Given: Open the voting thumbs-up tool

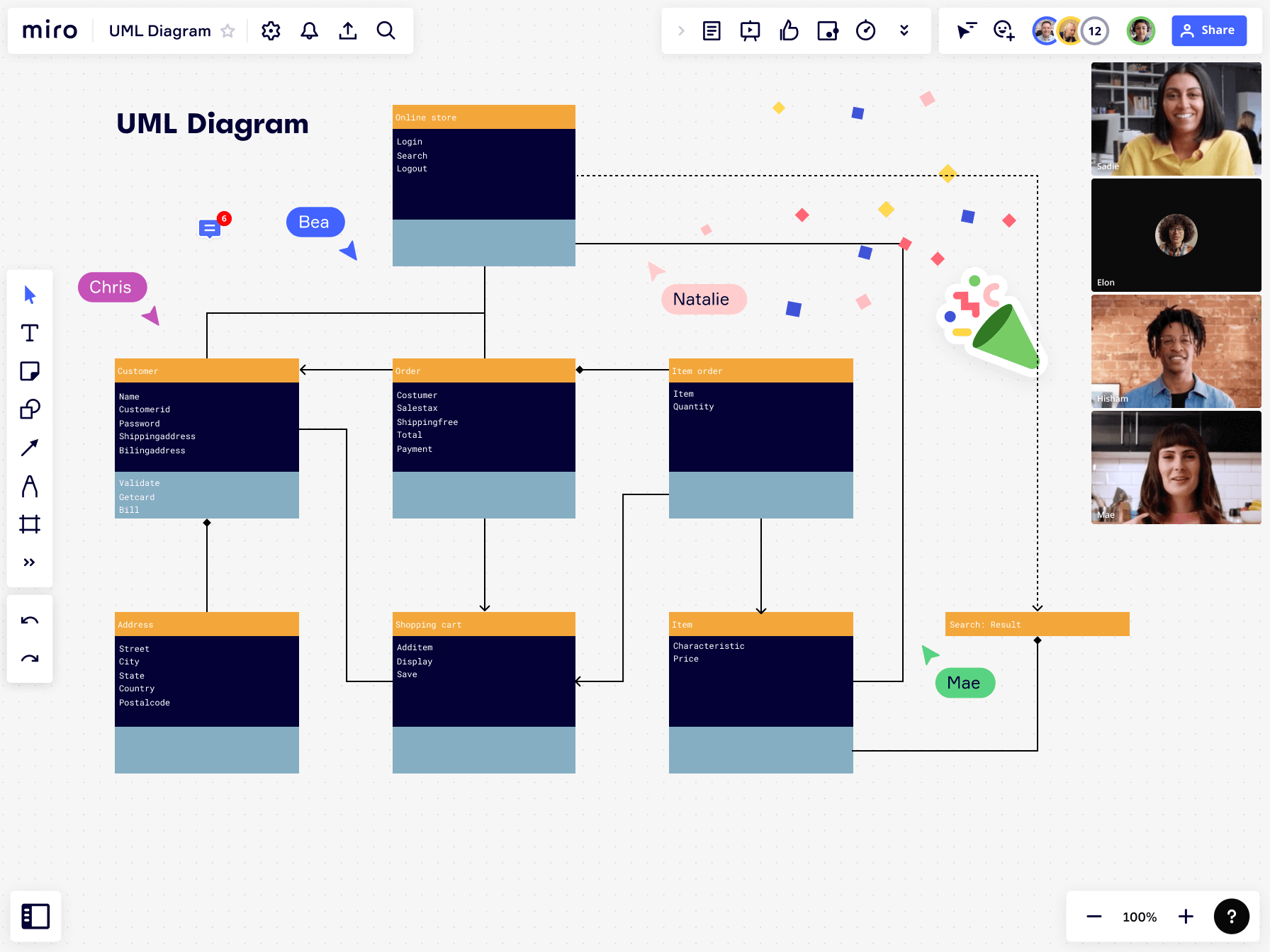Looking at the screenshot, I should click(x=789, y=30).
